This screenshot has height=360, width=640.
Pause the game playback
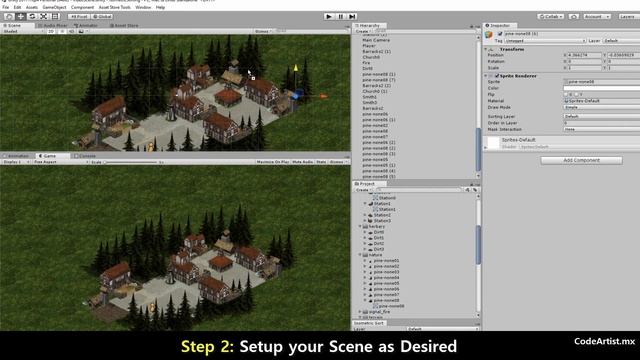340,16
